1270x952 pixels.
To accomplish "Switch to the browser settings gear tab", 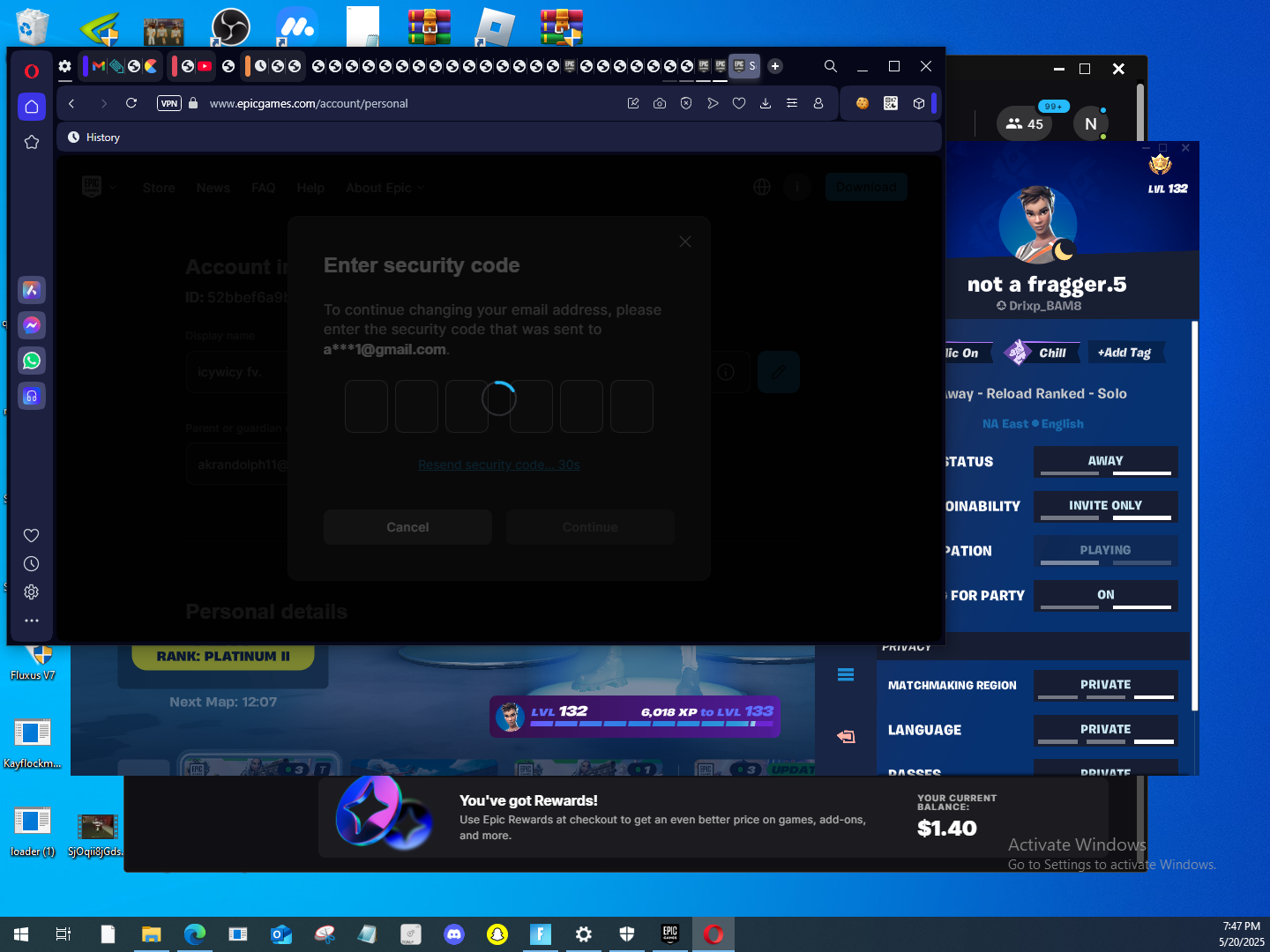I will coord(64,66).
